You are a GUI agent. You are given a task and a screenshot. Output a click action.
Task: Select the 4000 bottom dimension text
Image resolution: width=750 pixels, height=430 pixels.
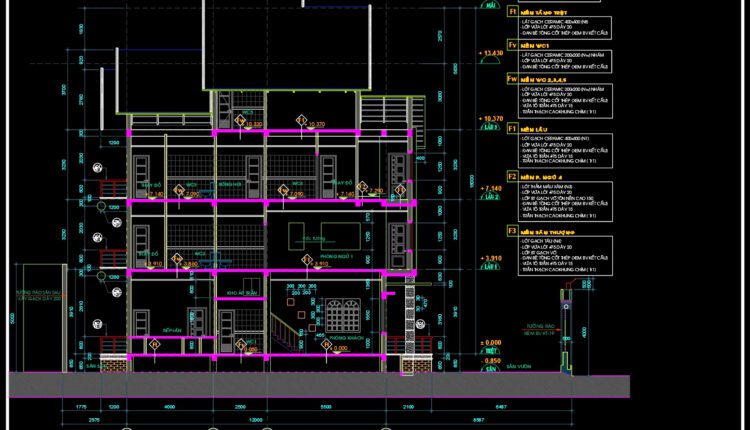[x=170, y=407]
